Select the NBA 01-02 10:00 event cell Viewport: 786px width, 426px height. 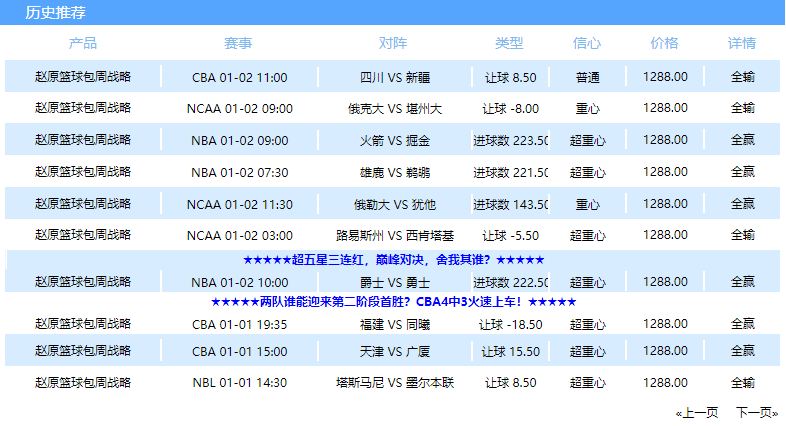pos(240,283)
